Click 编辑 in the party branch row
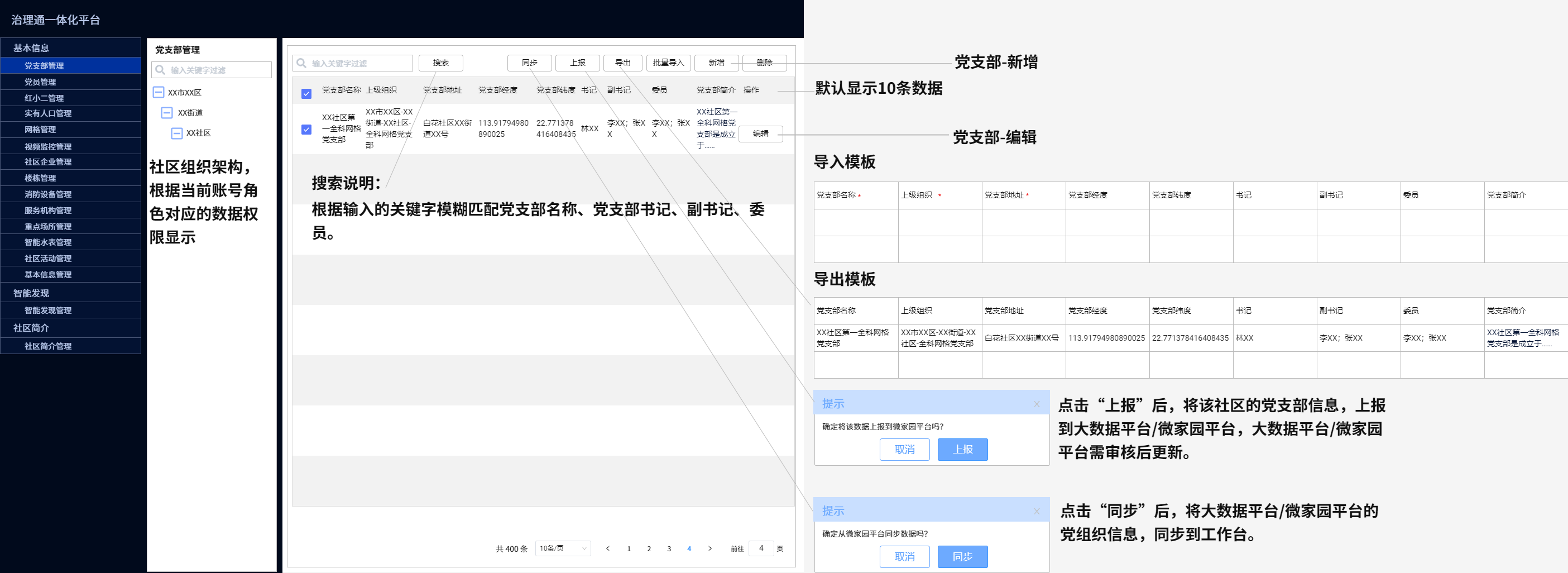1568x573 pixels. coord(761,134)
